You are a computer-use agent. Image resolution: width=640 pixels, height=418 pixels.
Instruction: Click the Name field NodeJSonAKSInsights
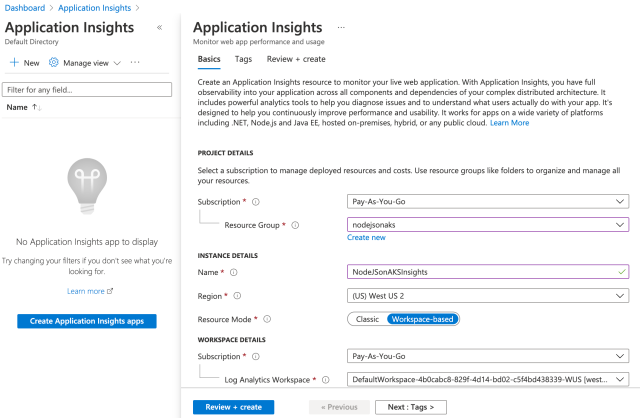[488, 272]
